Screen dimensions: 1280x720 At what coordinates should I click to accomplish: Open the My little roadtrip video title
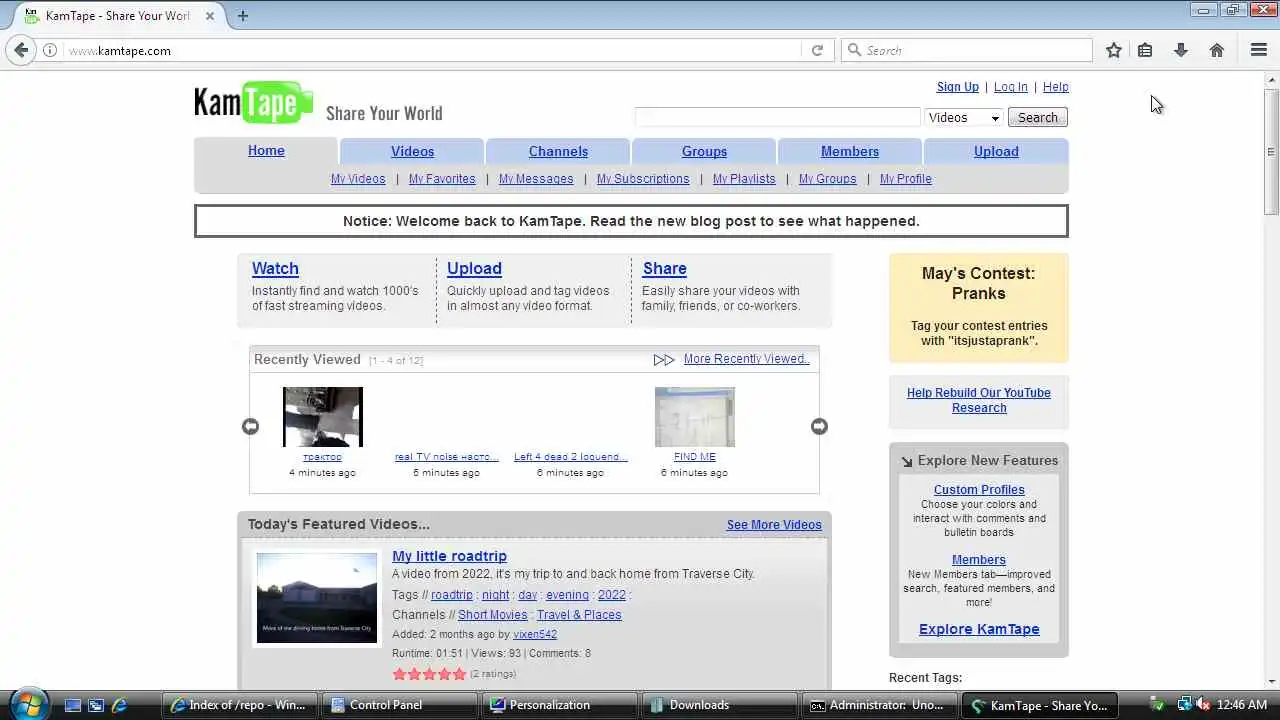click(450, 556)
